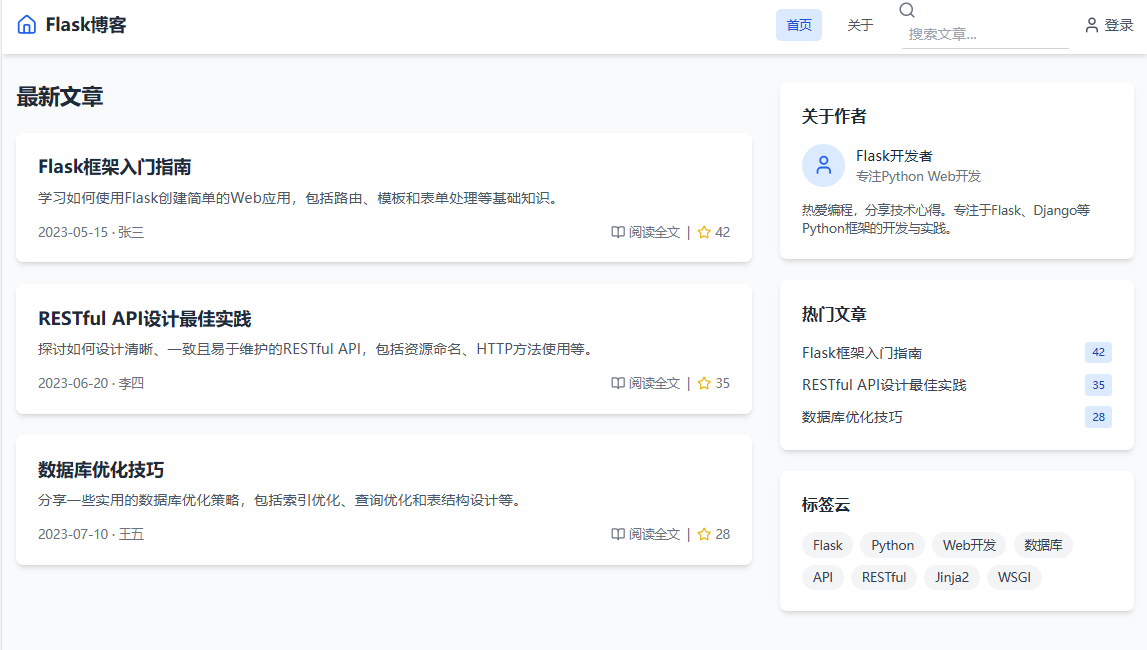Click the home icon beside Flask博客
The width and height of the screenshot is (1147, 650).
point(26,25)
